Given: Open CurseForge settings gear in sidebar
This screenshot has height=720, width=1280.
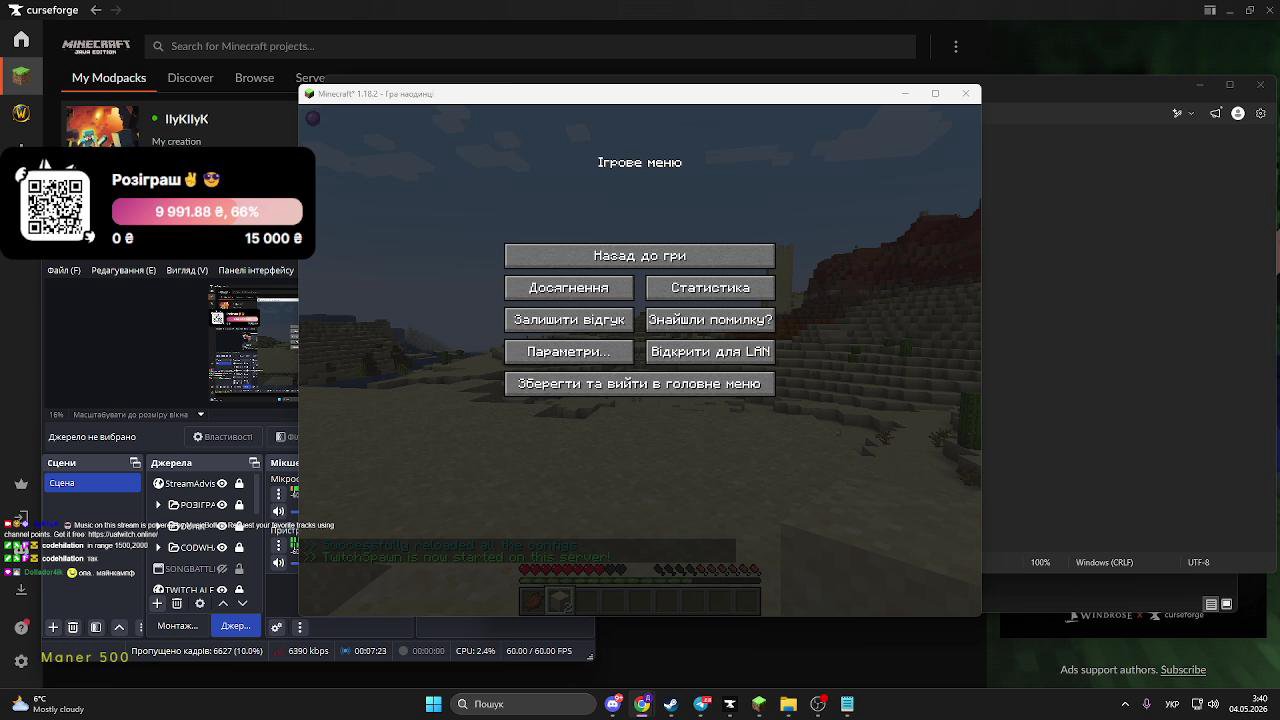Looking at the screenshot, I should [x=21, y=661].
